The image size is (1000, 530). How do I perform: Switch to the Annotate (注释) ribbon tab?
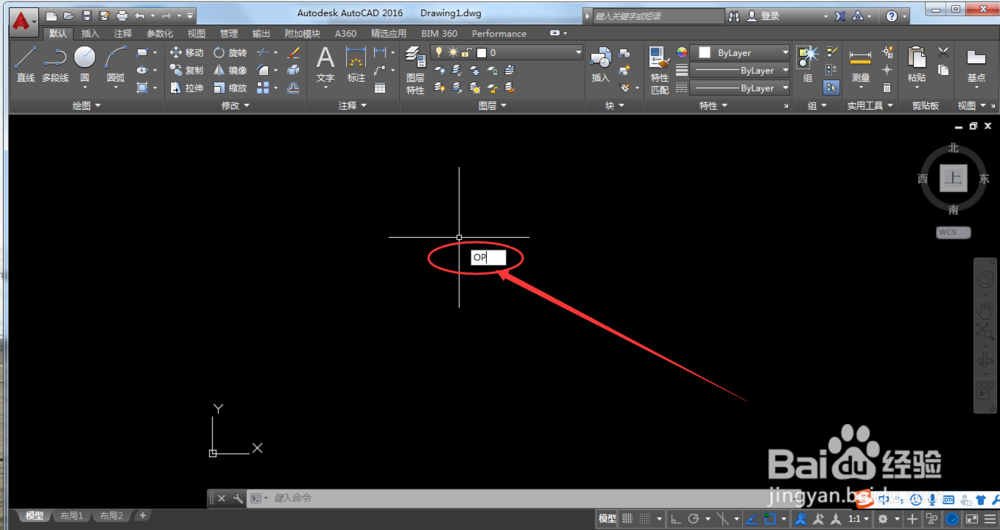tap(123, 33)
